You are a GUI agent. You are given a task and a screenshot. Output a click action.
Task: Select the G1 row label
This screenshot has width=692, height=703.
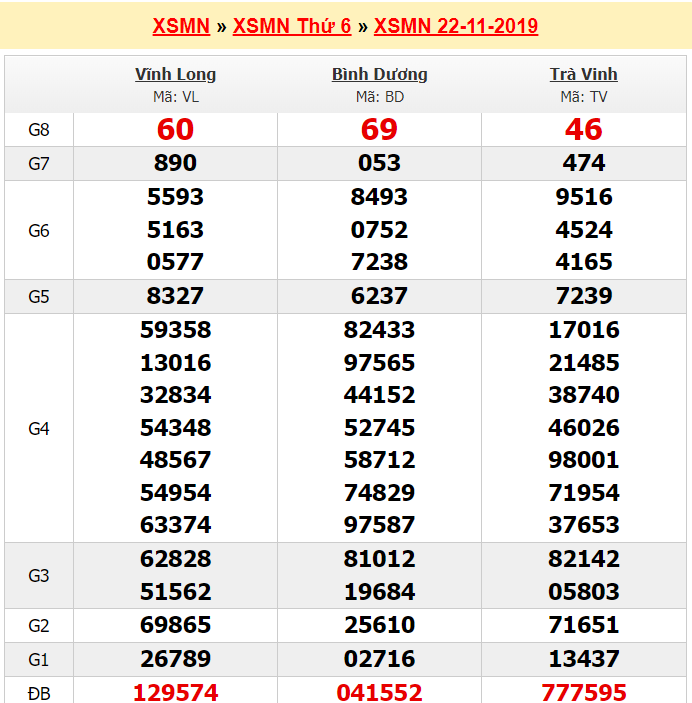point(39,660)
